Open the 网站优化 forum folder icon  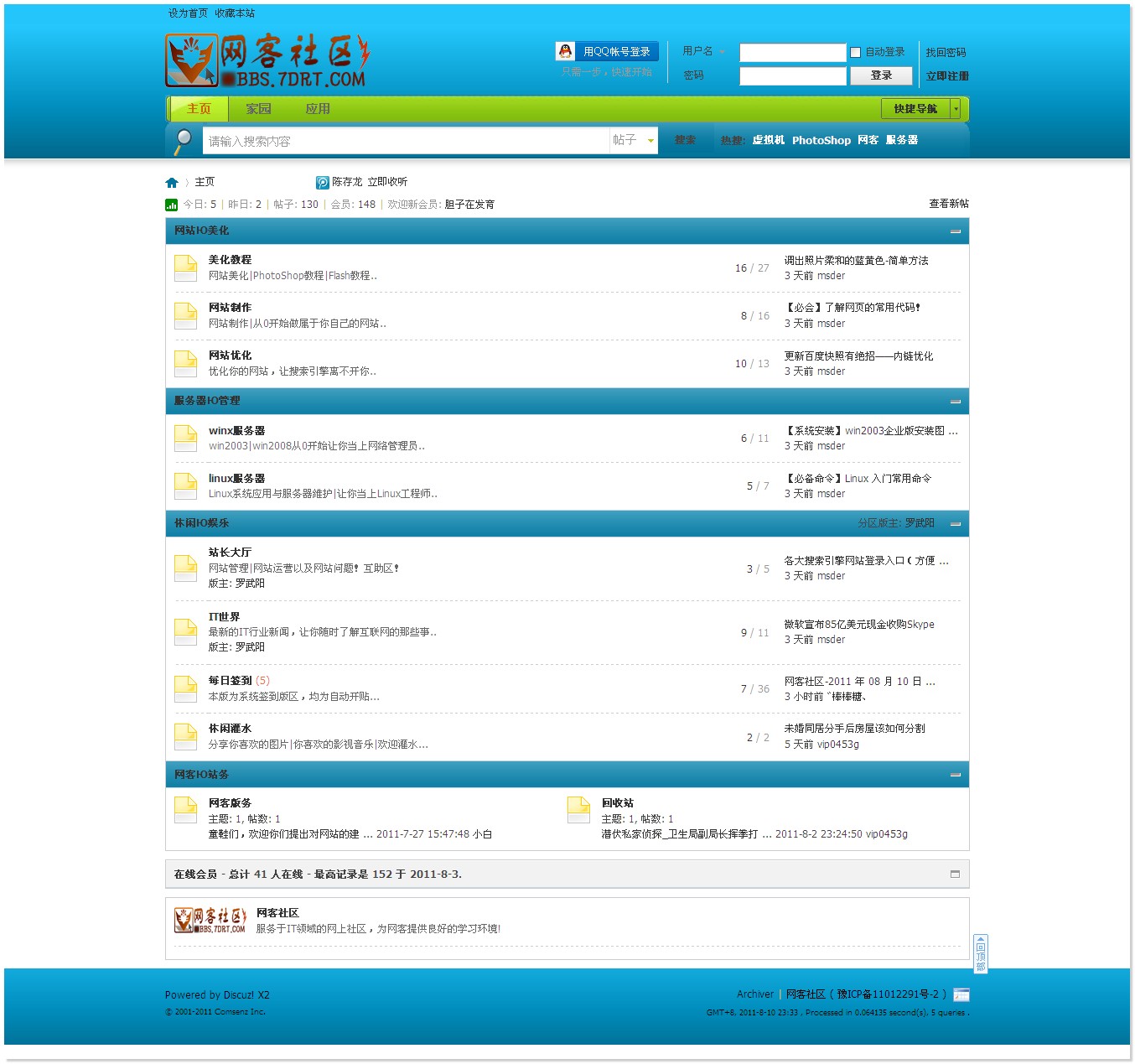click(x=185, y=363)
